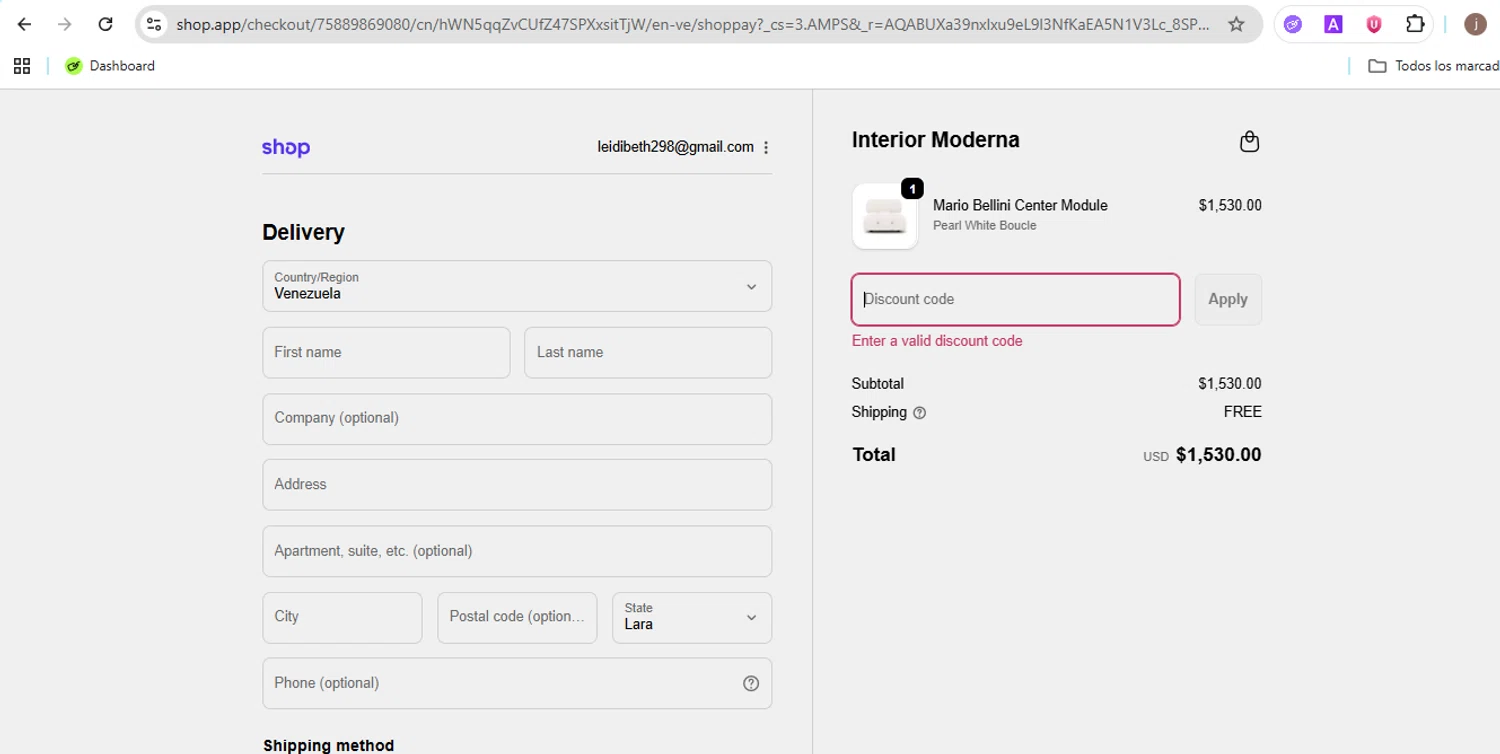Viewport: 1500px width, 754px height.
Task: Open the browser profile avatar
Action: tap(1475, 24)
